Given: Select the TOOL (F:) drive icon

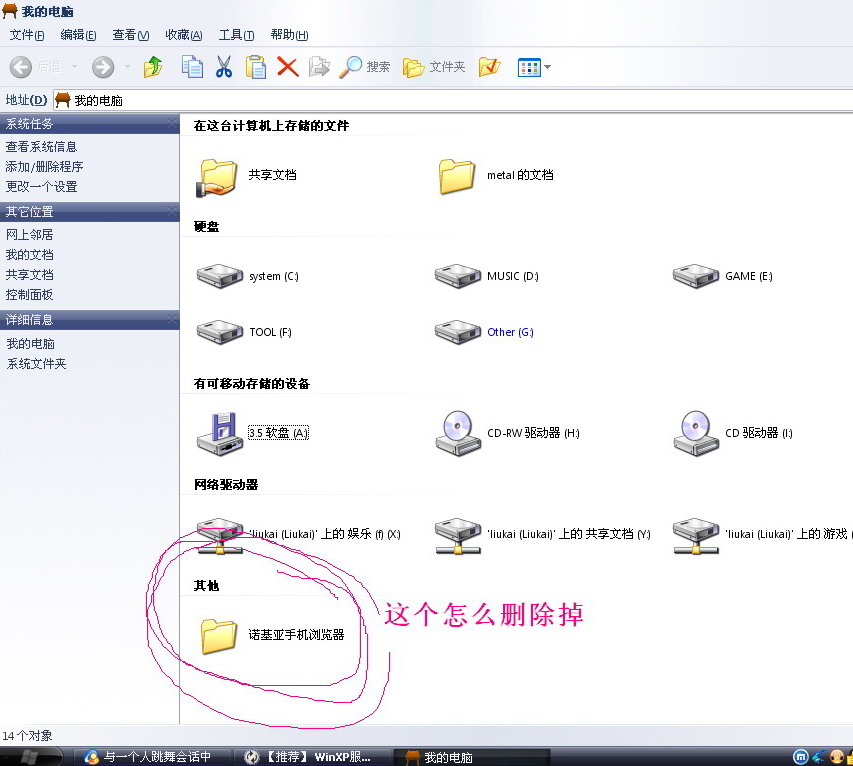Looking at the screenshot, I should [x=219, y=332].
